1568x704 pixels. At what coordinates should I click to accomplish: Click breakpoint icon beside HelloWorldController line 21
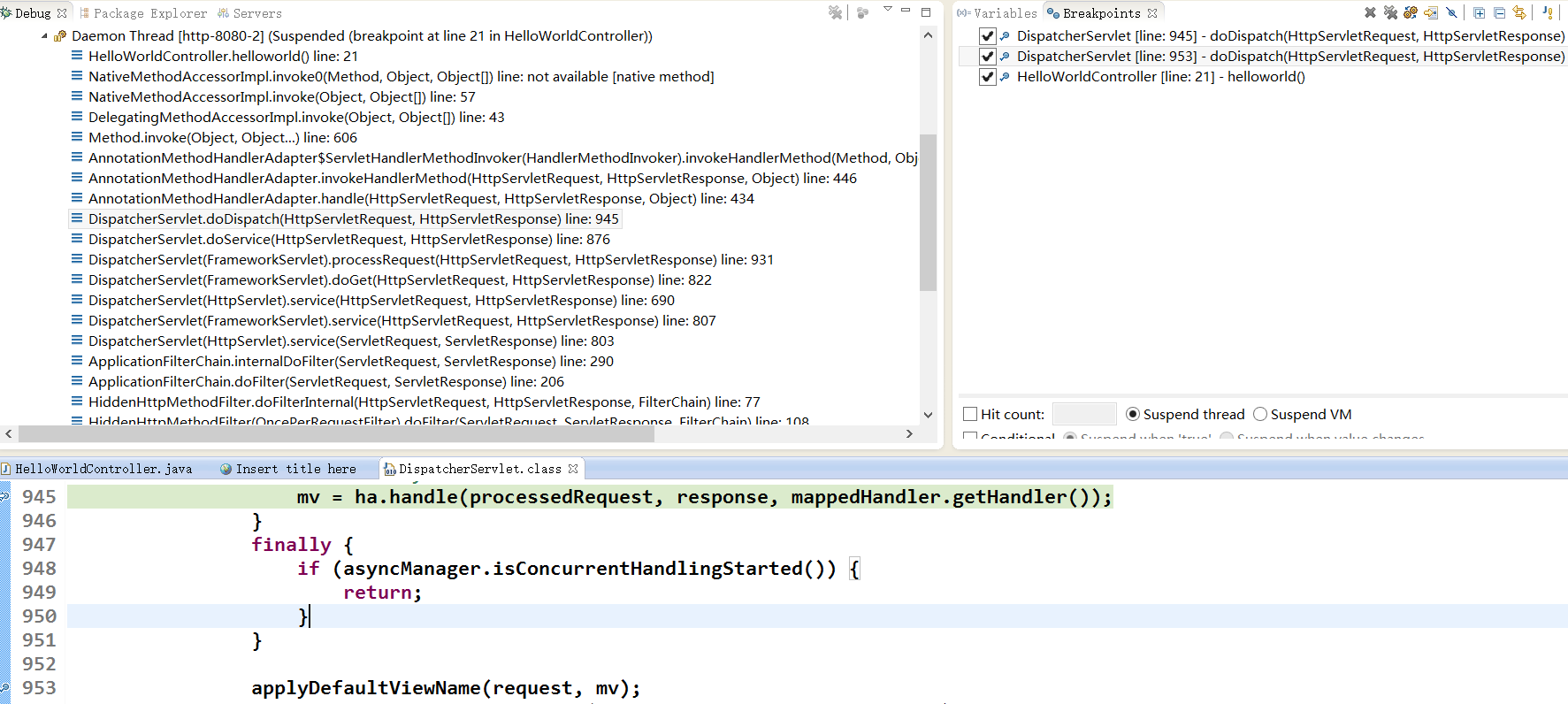point(1005,77)
